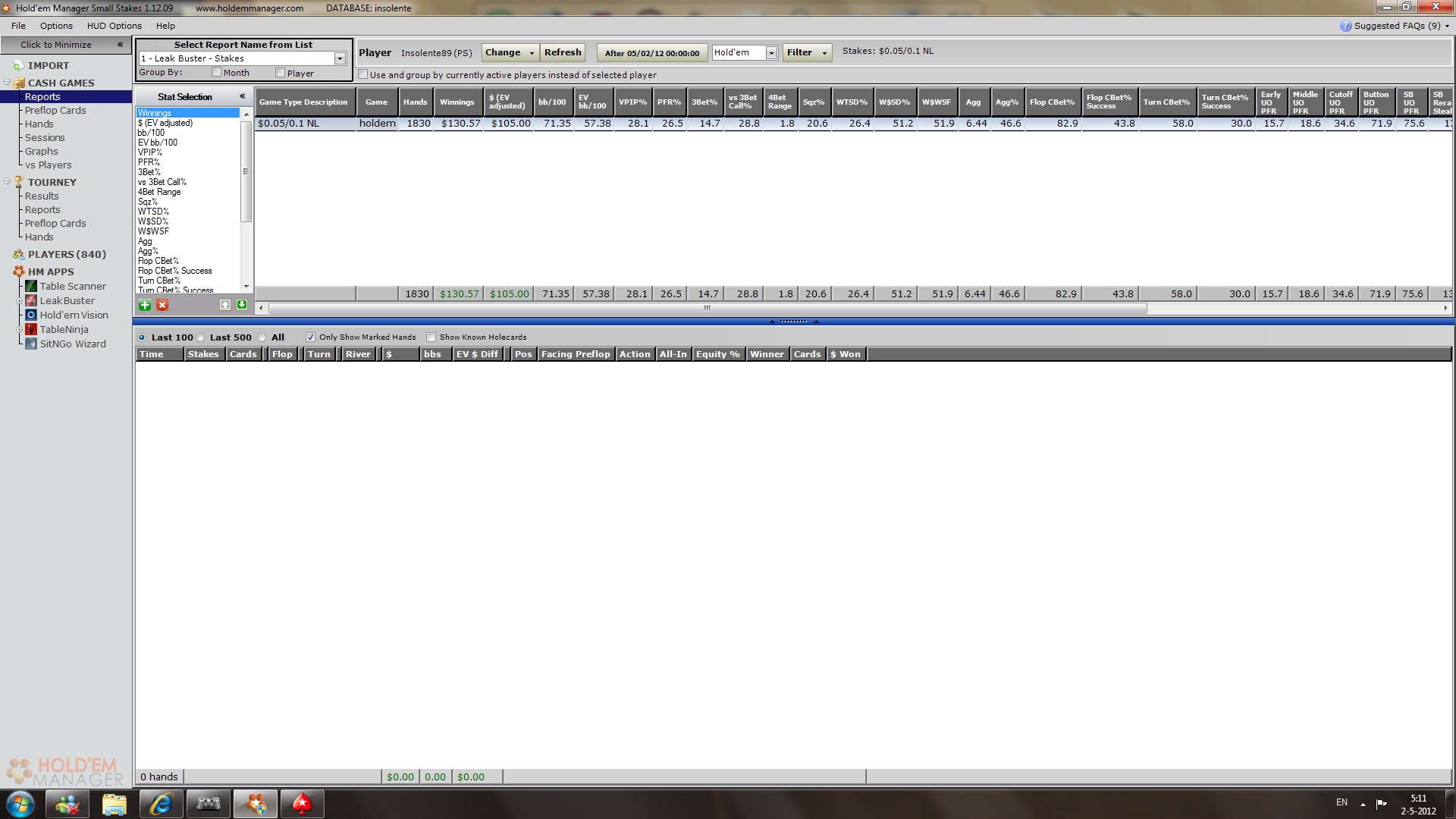The width and height of the screenshot is (1456, 819).
Task: Switch to Hold'em Manager taskbar icon
Action: (256, 804)
